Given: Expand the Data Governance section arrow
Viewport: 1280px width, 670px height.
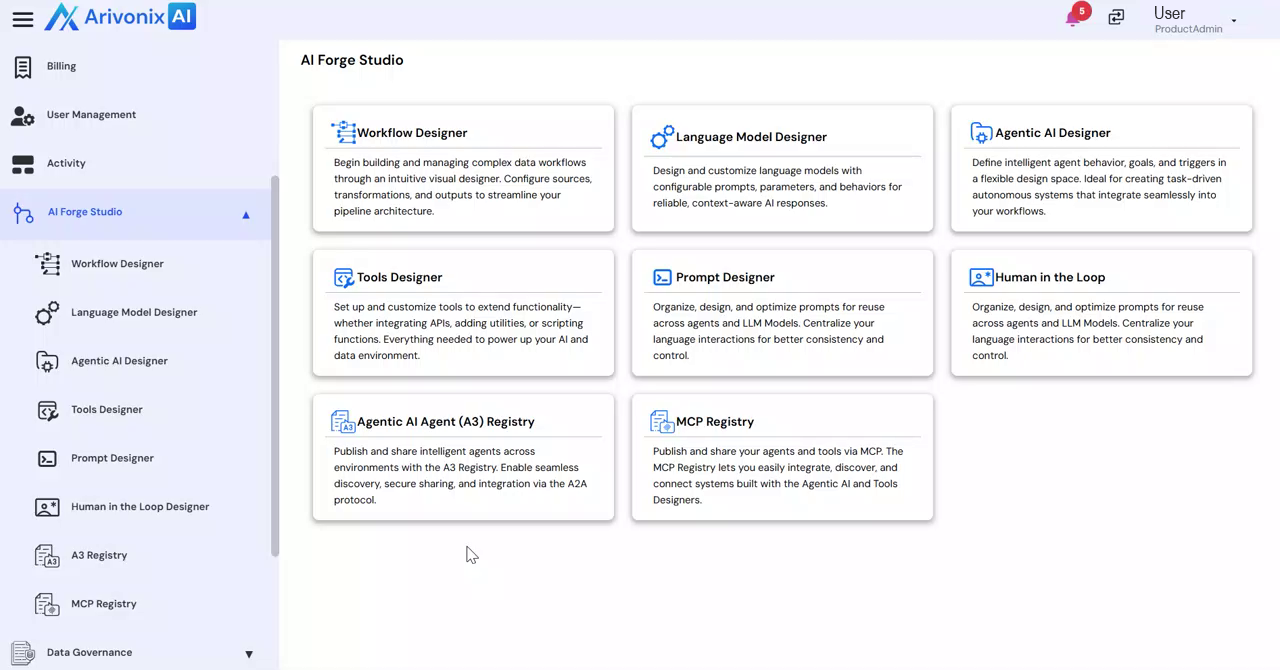Looking at the screenshot, I should coord(249,655).
